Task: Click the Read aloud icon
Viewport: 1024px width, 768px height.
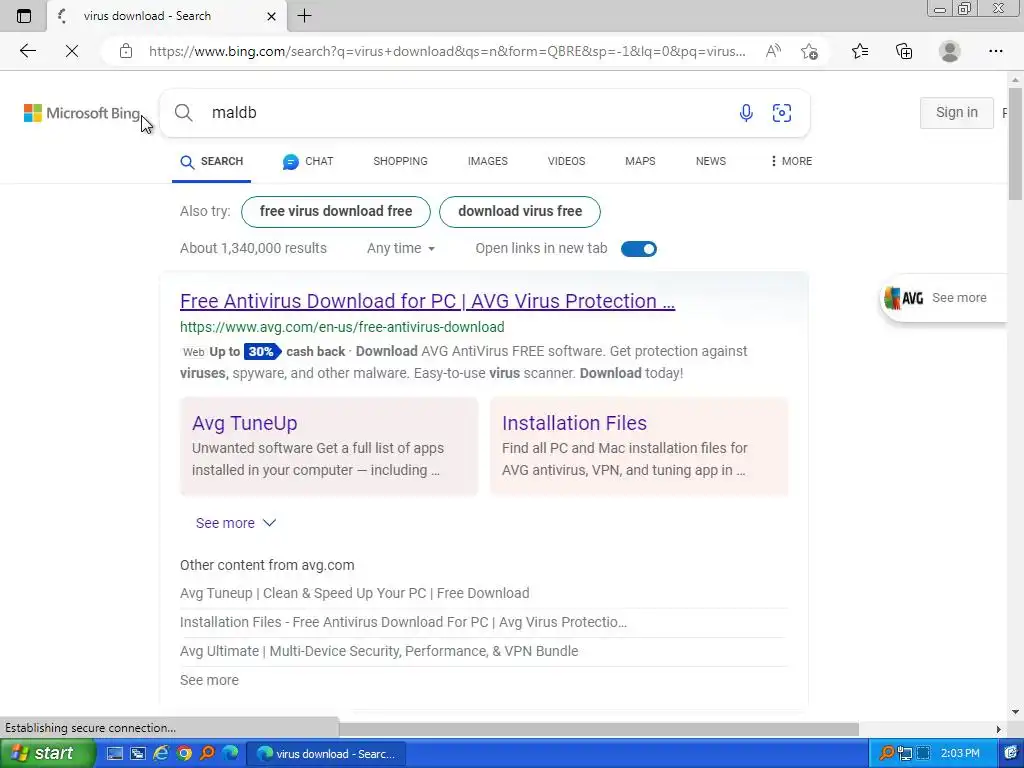Action: click(x=773, y=51)
